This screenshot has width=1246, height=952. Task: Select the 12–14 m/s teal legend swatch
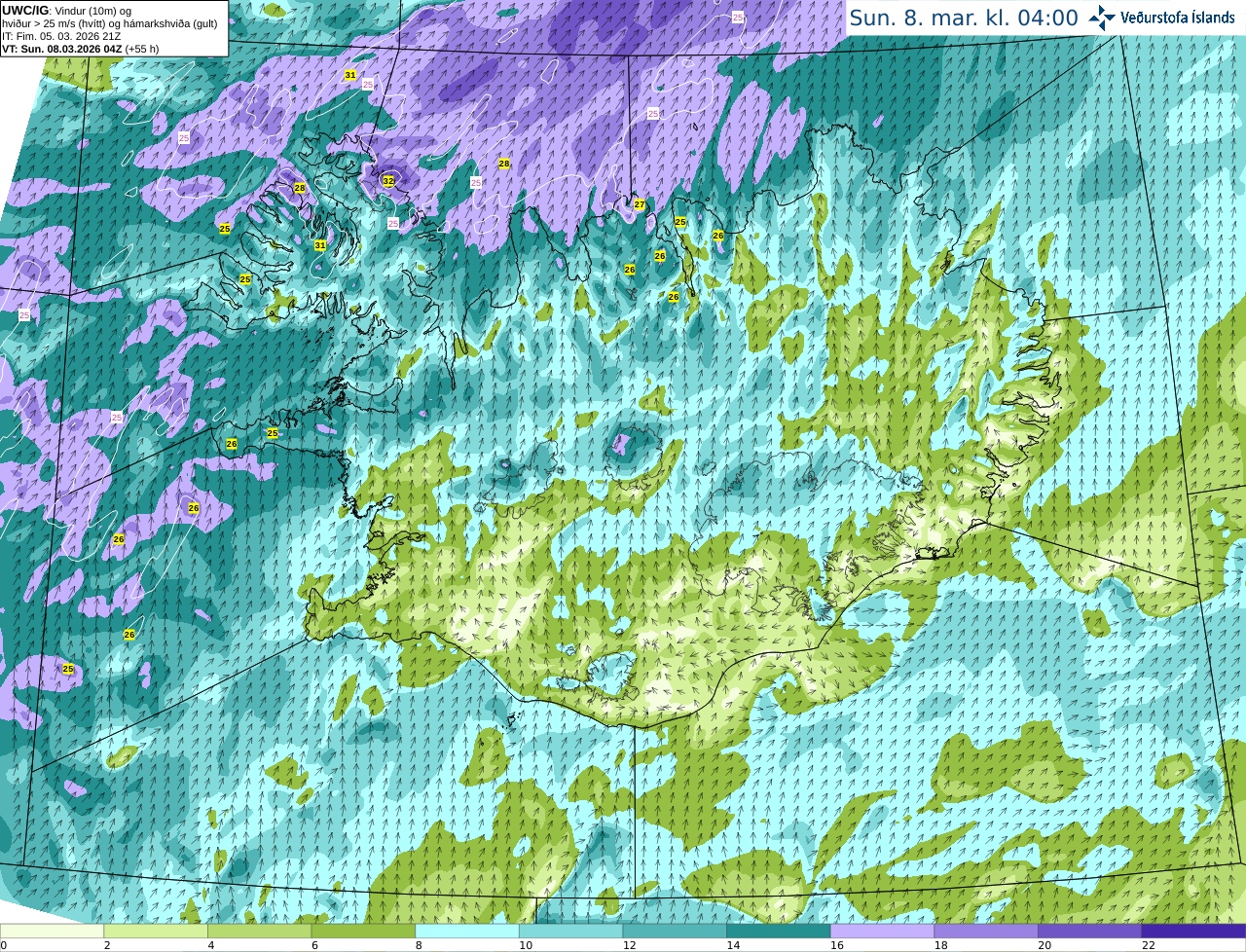tap(675, 931)
